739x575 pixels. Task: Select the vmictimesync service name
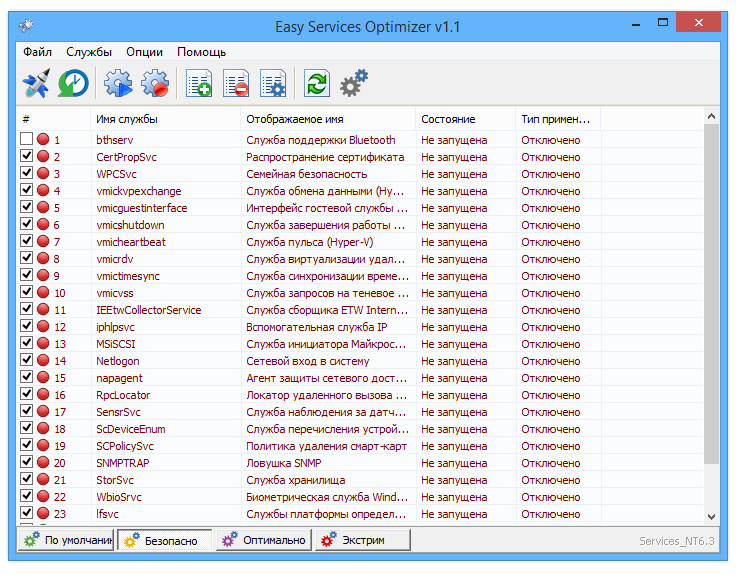tap(128, 276)
